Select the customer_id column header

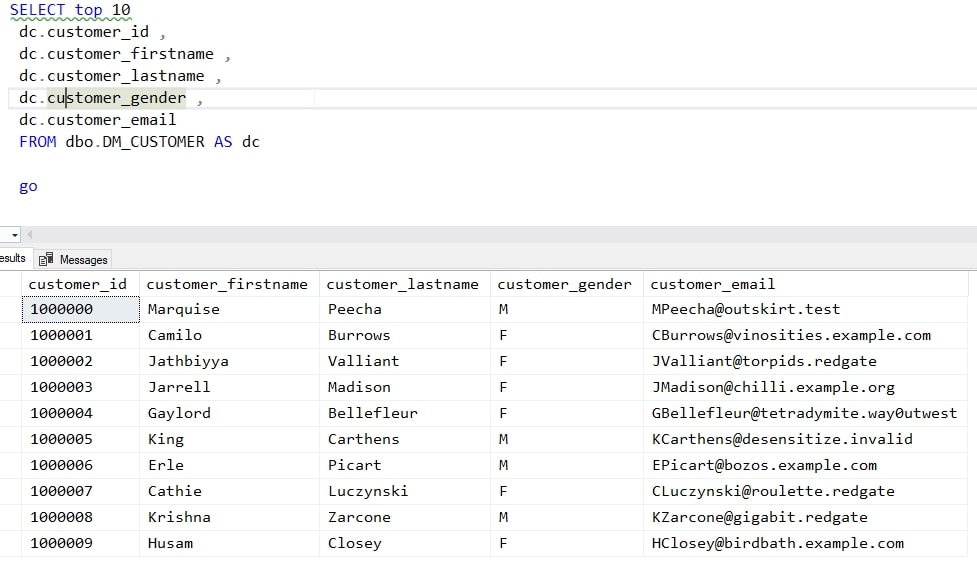[x=80, y=284]
